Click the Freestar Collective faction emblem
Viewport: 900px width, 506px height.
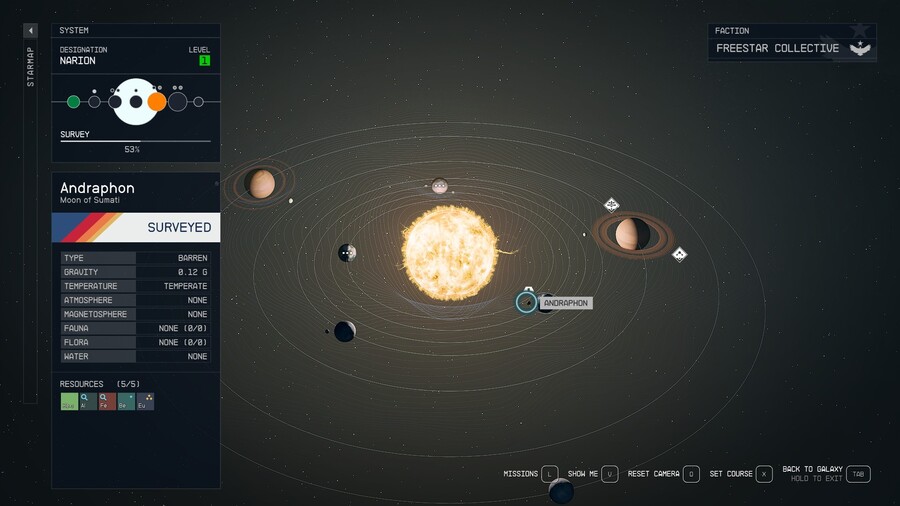click(x=860, y=48)
